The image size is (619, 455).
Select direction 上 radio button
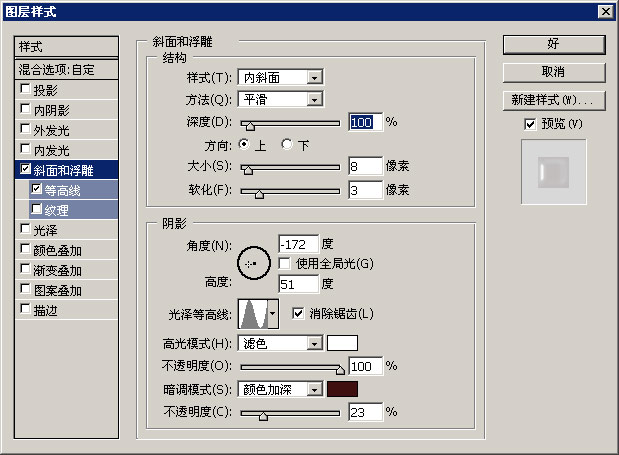(244, 144)
